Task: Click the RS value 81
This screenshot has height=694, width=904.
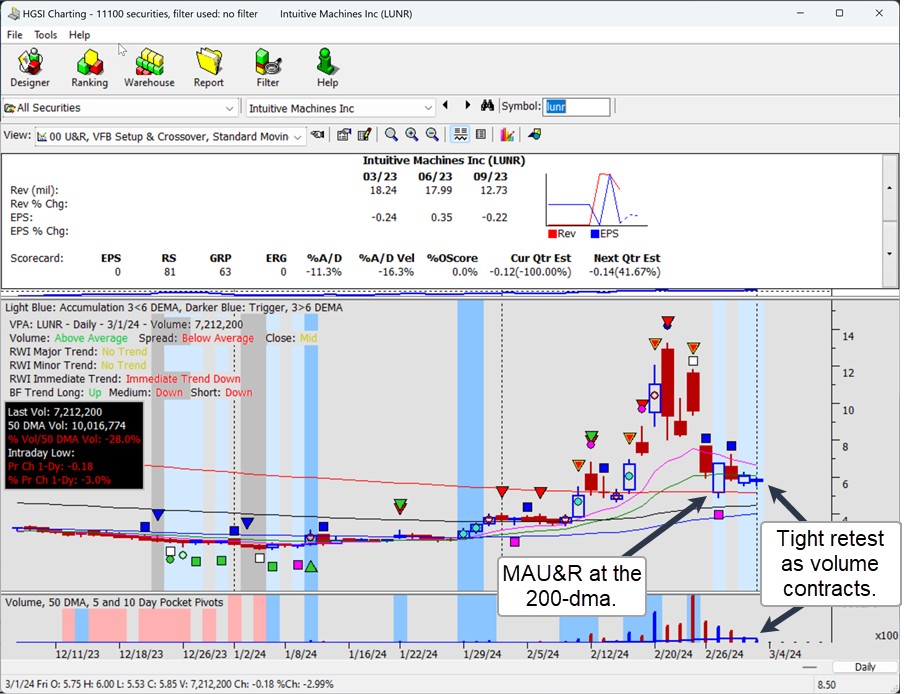Action: (170, 272)
